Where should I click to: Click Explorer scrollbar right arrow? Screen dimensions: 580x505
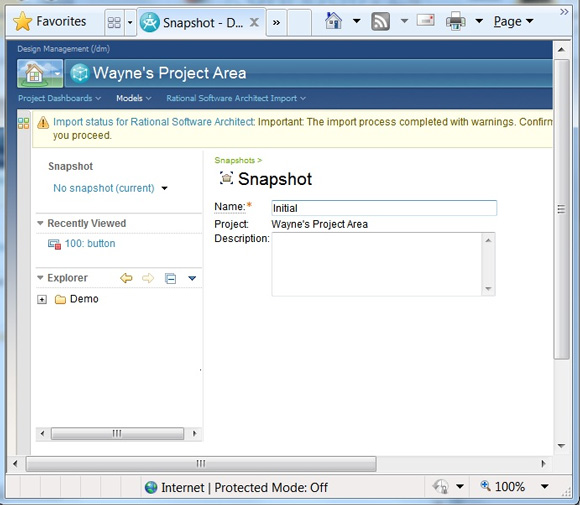pos(195,433)
